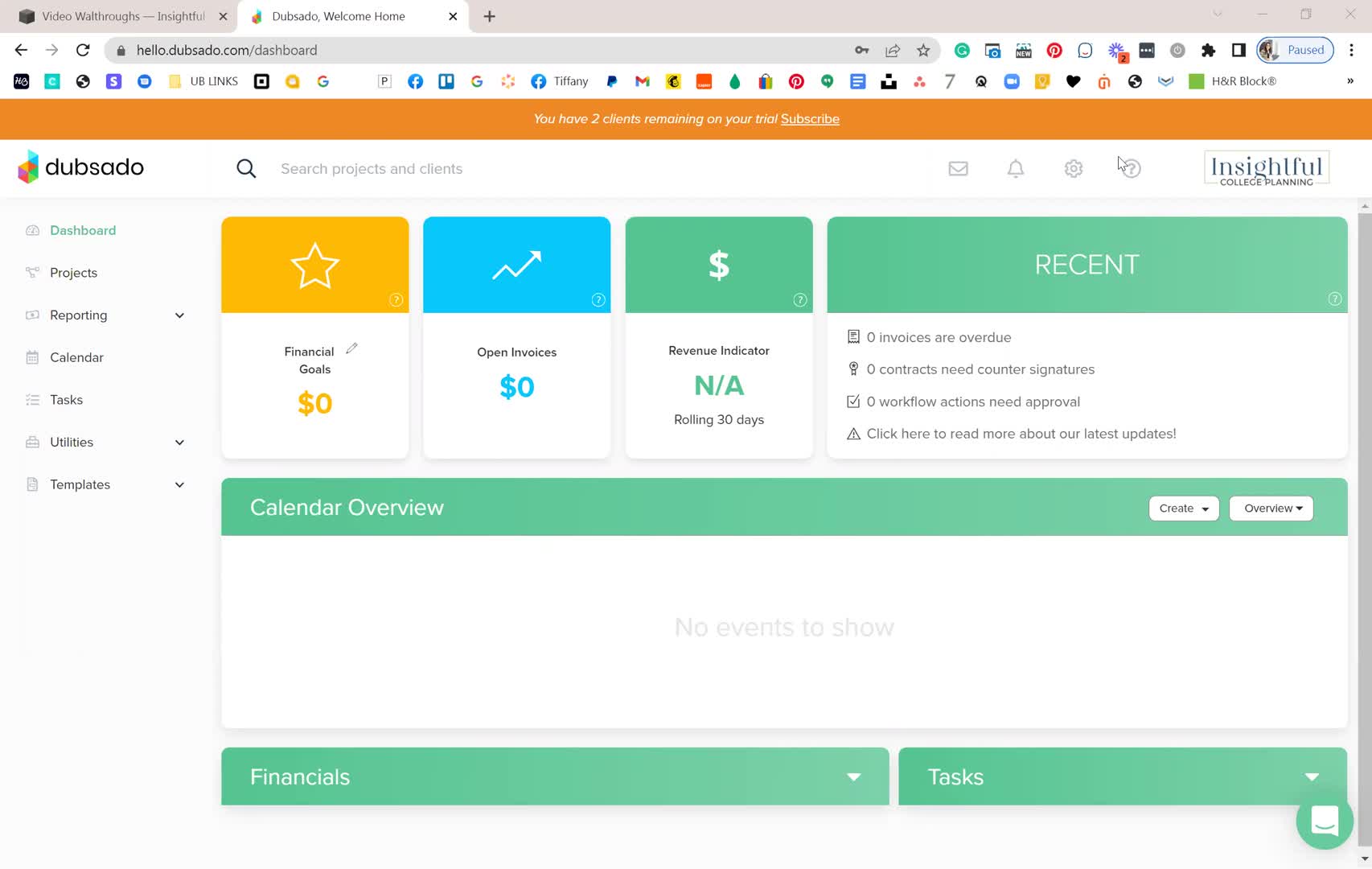
Task: Open the Tiffany Facebook bookmark
Action: click(x=561, y=81)
